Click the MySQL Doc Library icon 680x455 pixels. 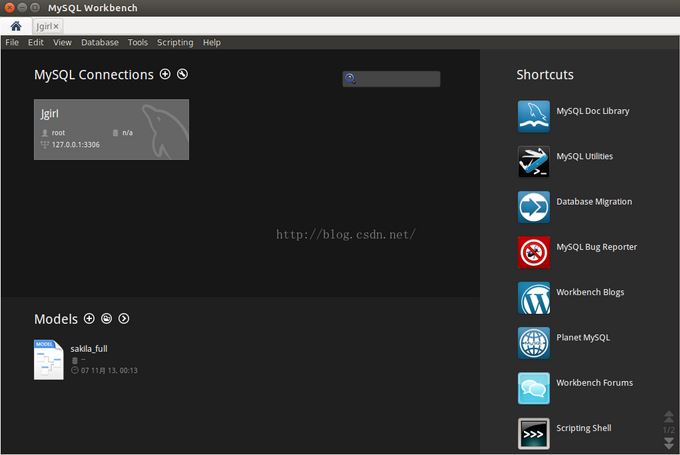[x=533, y=116]
